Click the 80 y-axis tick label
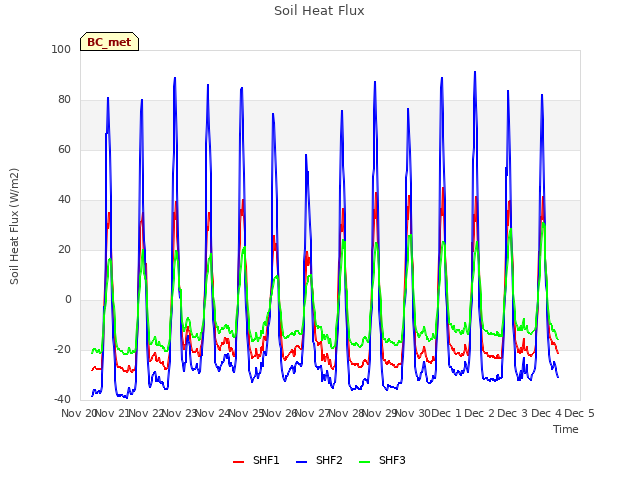640x480 pixels. (x=64, y=100)
